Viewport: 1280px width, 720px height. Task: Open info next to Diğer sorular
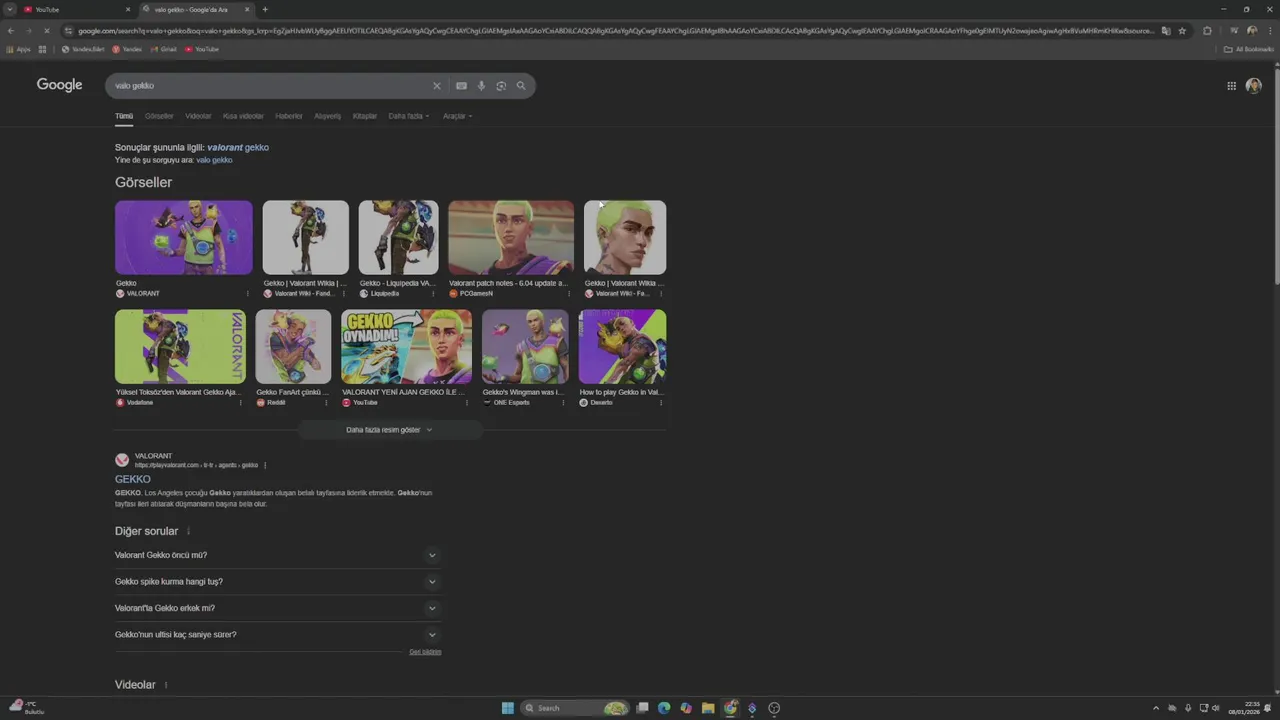click(x=188, y=531)
